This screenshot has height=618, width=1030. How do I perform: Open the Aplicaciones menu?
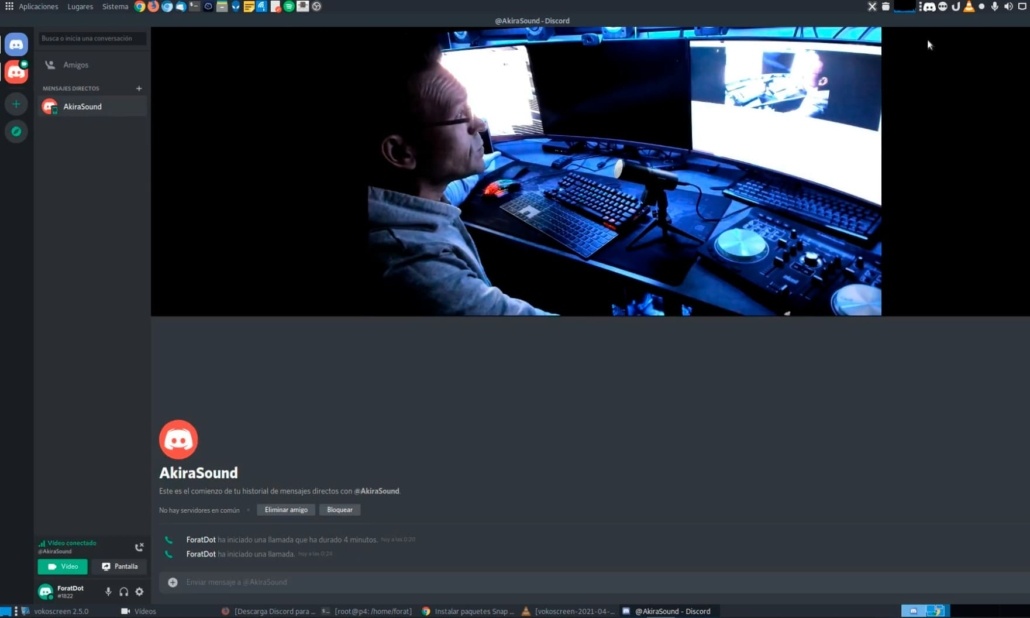click(37, 6)
